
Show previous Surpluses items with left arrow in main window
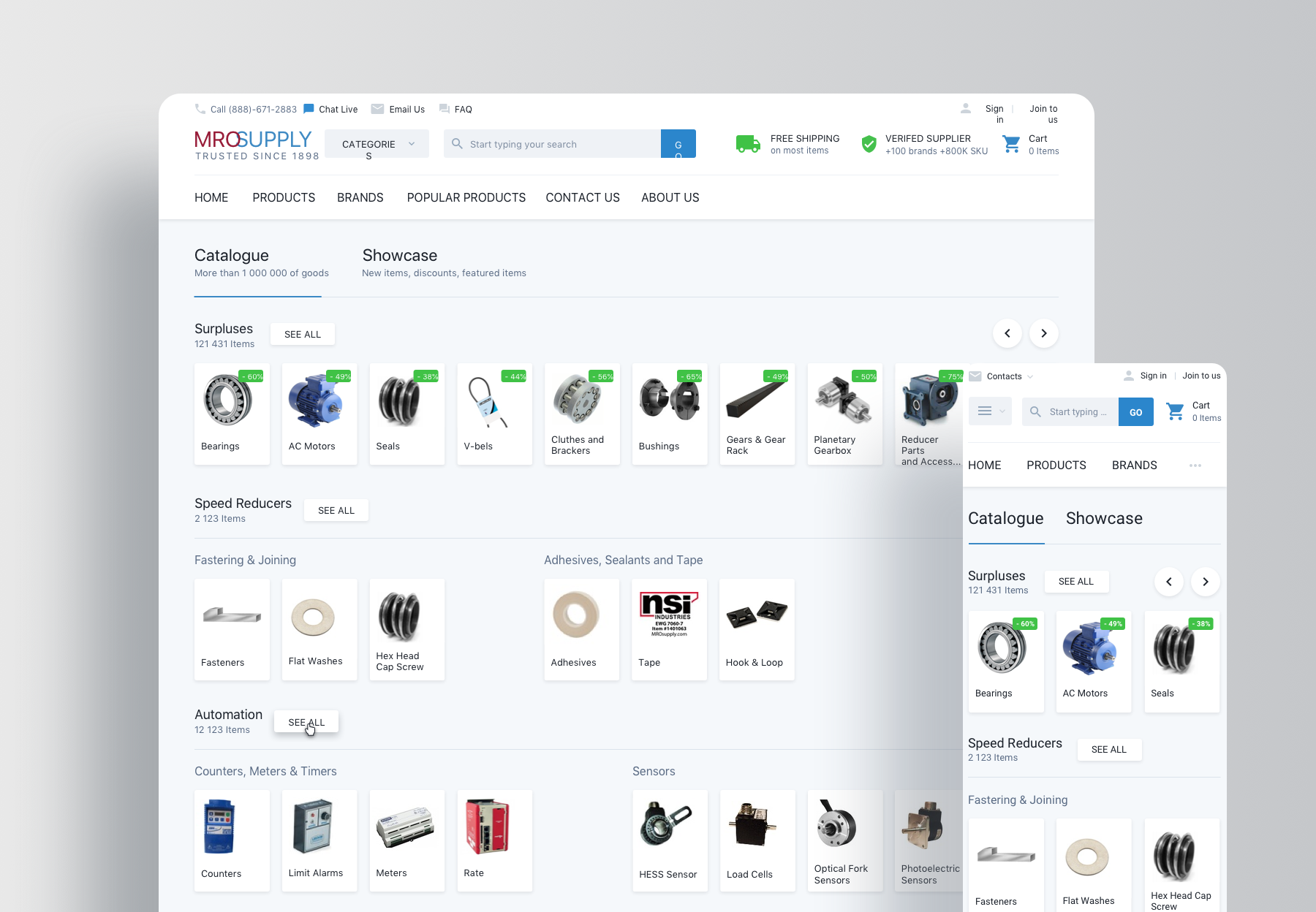coord(1007,333)
